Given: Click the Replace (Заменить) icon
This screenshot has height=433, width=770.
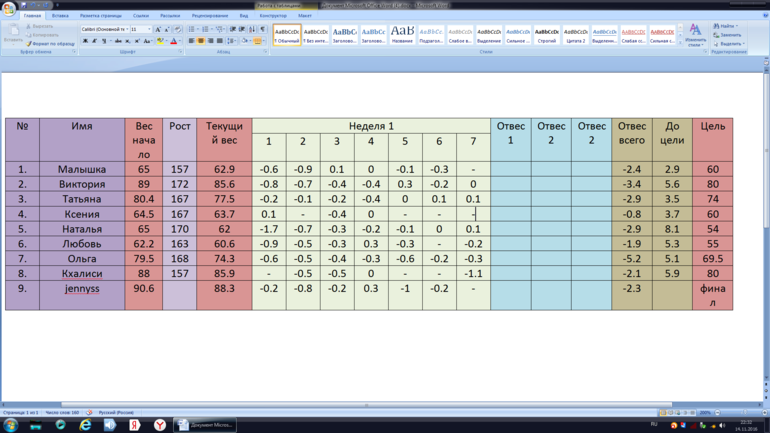Looking at the screenshot, I should point(725,35).
